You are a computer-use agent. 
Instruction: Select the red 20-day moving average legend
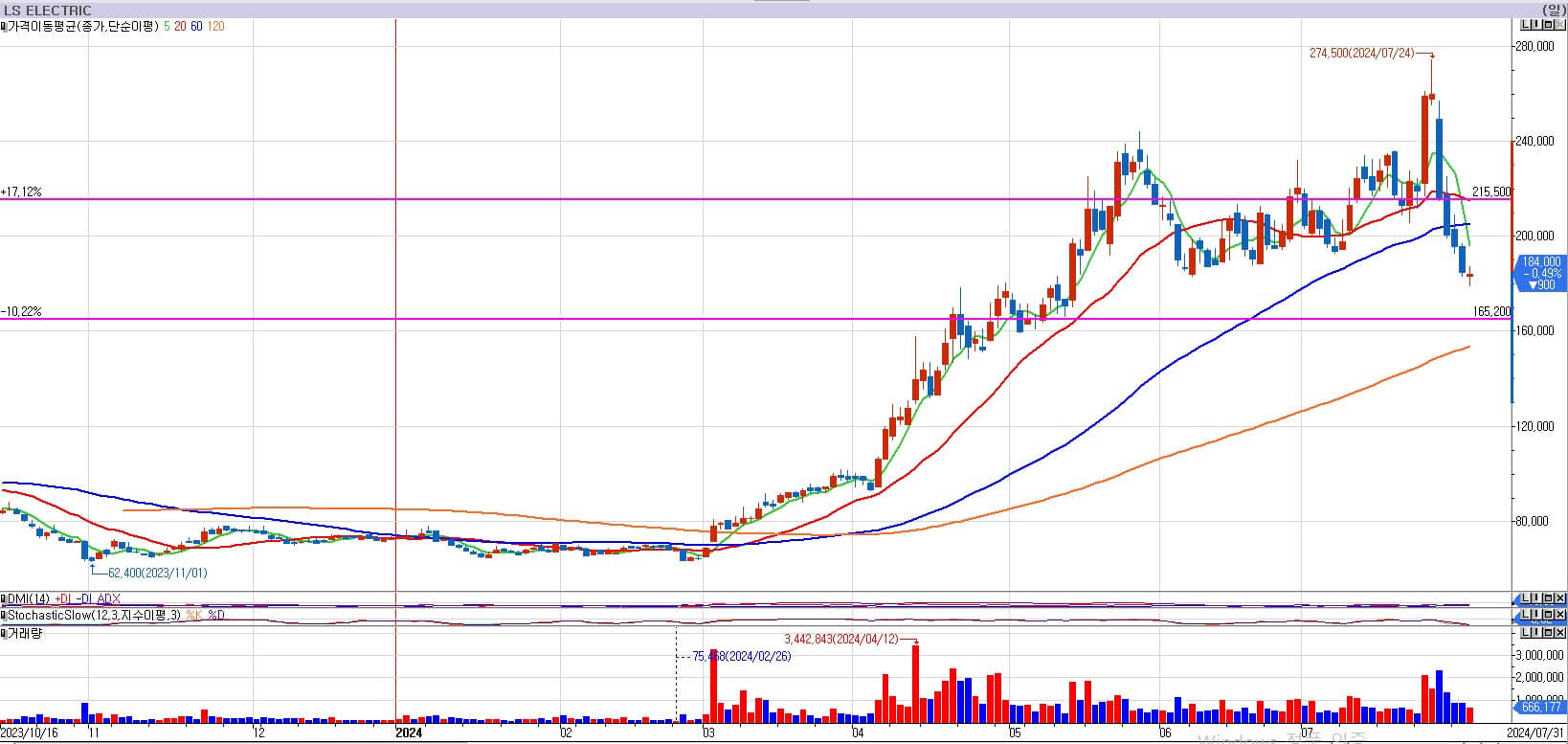[x=180, y=26]
